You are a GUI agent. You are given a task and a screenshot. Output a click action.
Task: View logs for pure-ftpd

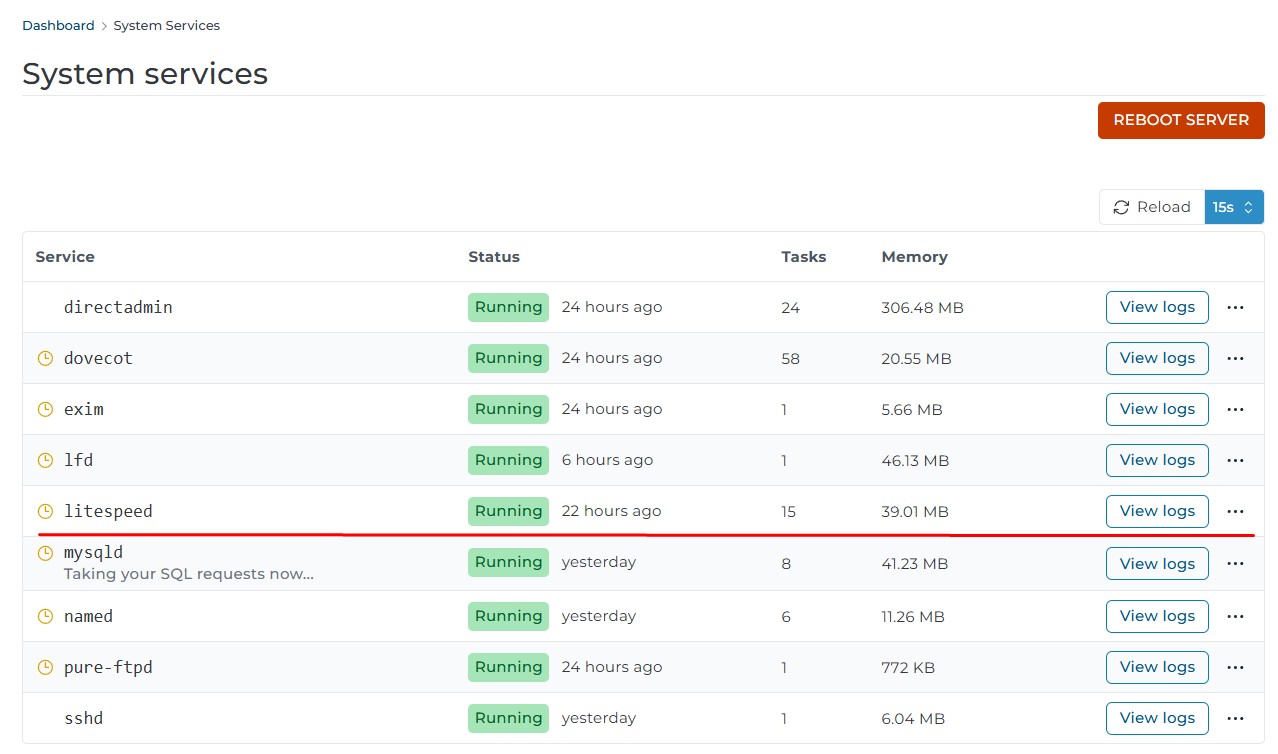(x=1157, y=667)
